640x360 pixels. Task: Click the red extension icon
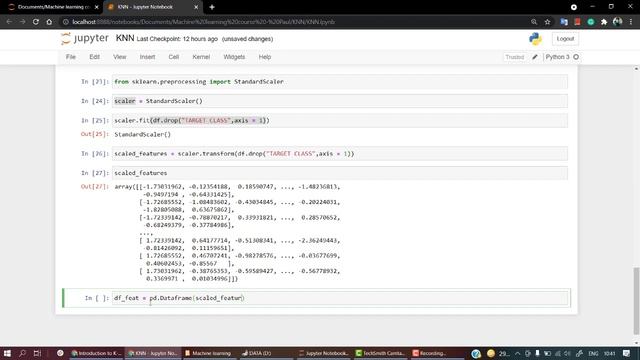pyautogui.click(x=577, y=22)
